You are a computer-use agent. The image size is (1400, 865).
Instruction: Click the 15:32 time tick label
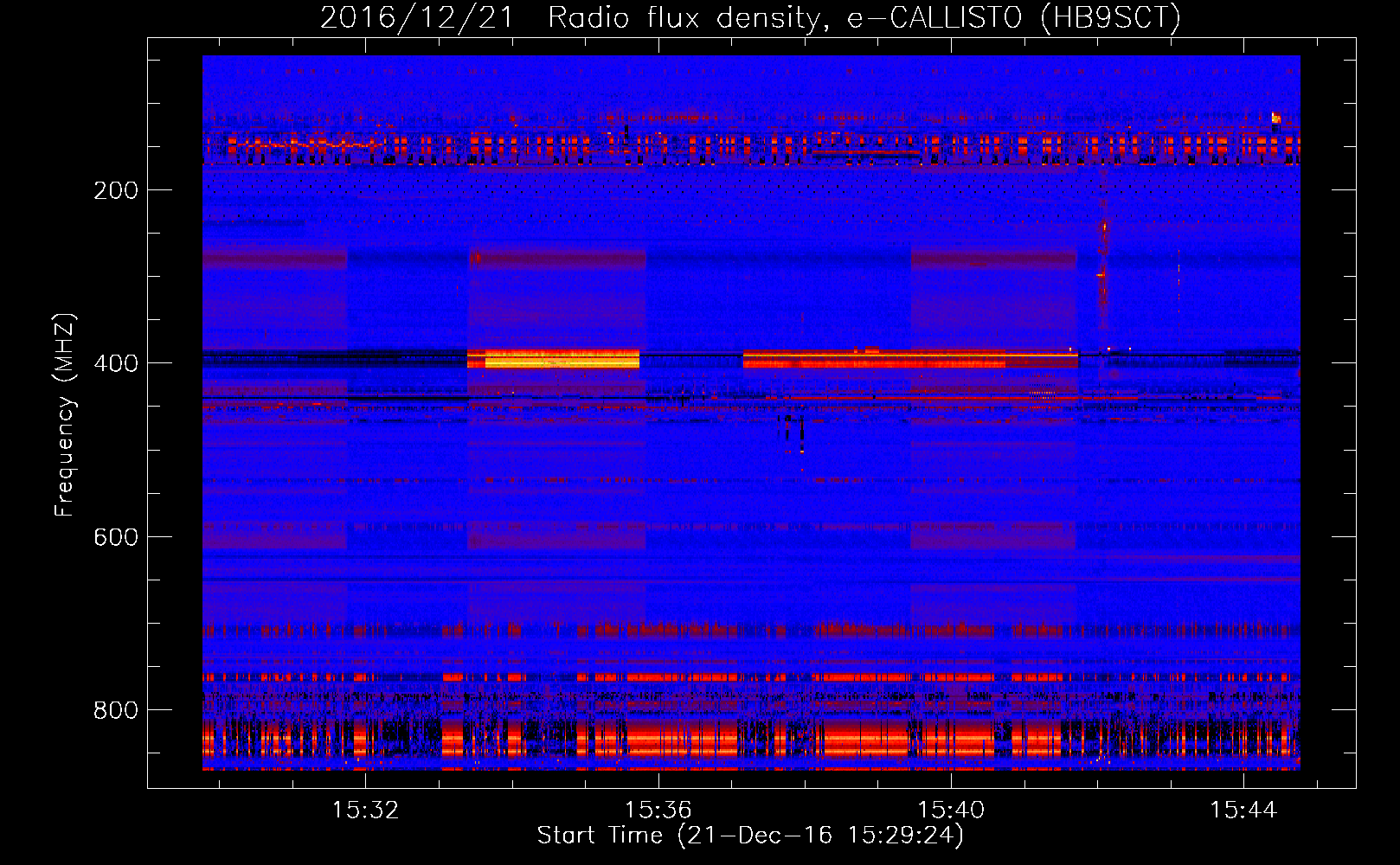point(366,810)
